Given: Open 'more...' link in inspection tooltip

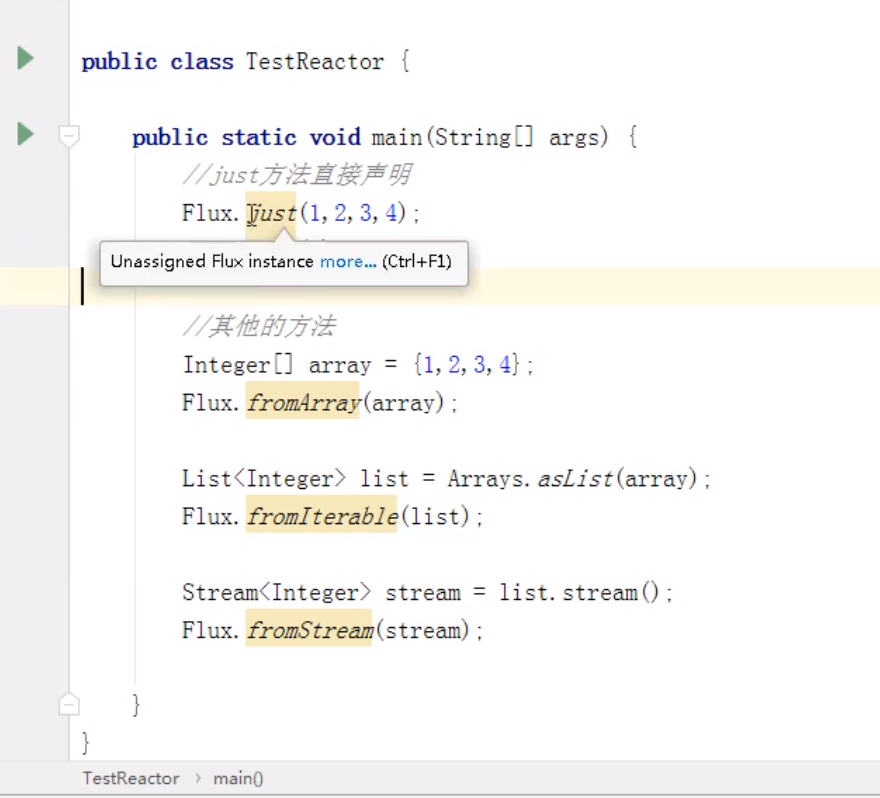Looking at the screenshot, I should 348,262.
